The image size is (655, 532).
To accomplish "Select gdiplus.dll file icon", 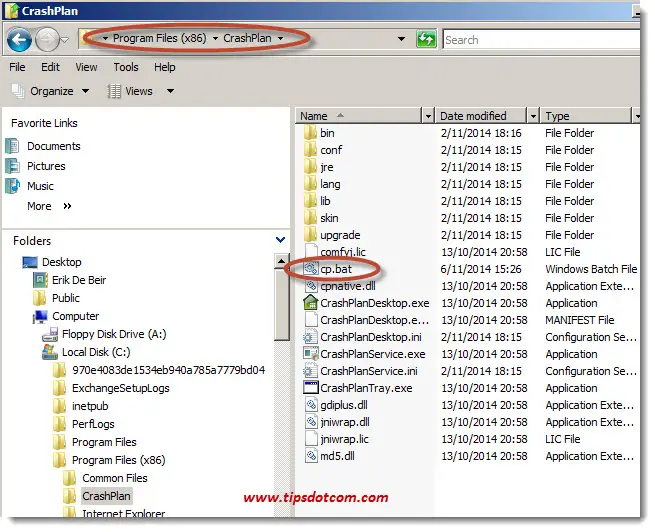I will (x=311, y=405).
